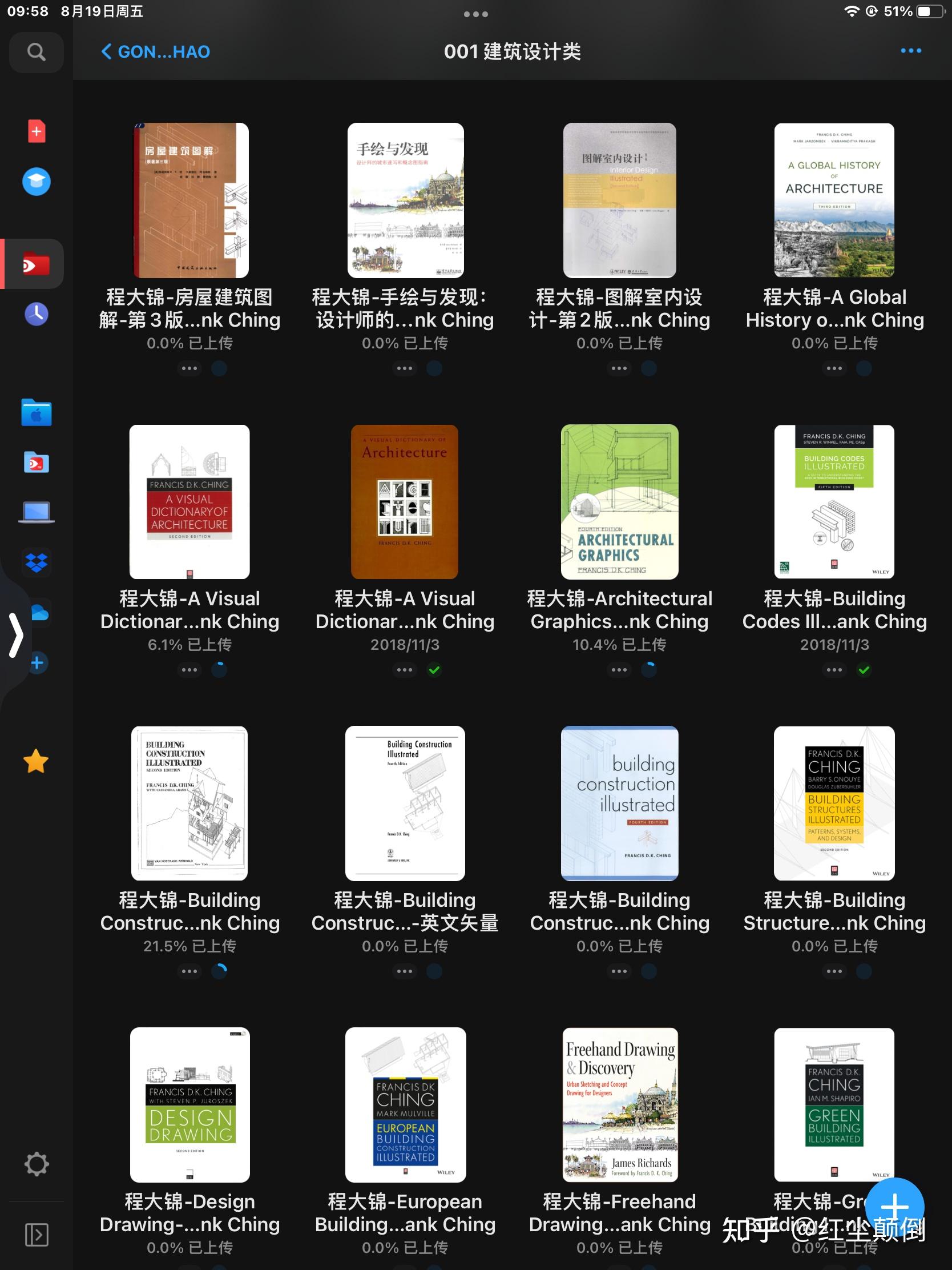
Task: Tap upload progress circle for Architectural Graphics
Action: point(649,669)
